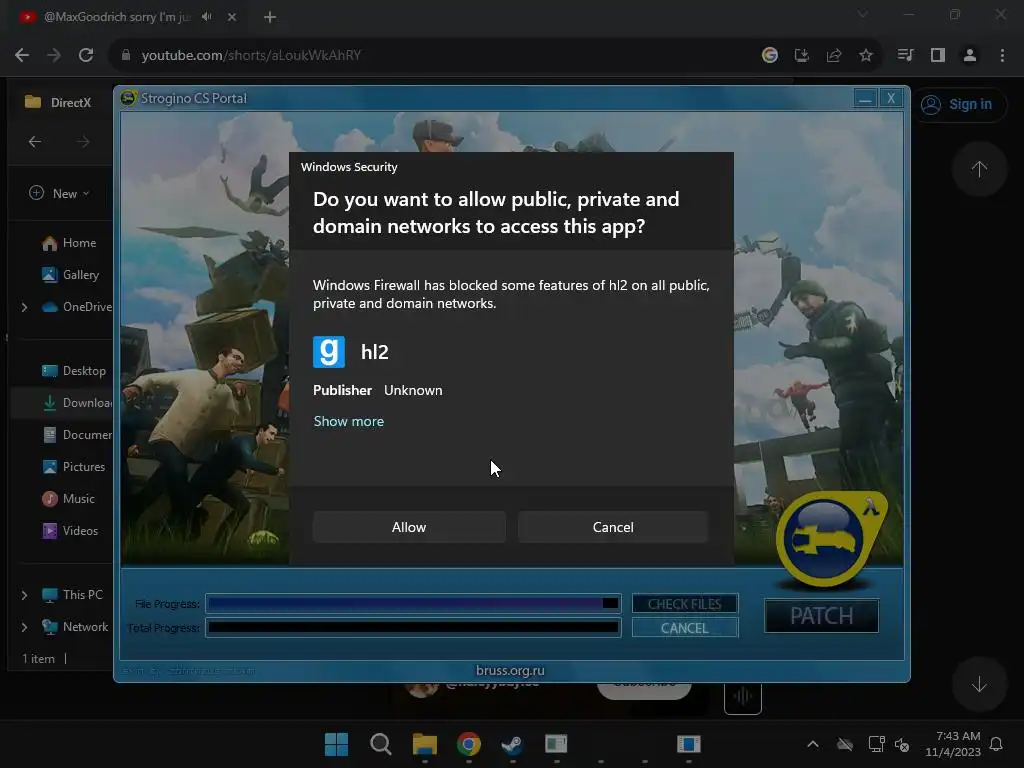Open Chrome profile icon
The width and height of the screenshot is (1024, 768).
pyautogui.click(x=970, y=56)
